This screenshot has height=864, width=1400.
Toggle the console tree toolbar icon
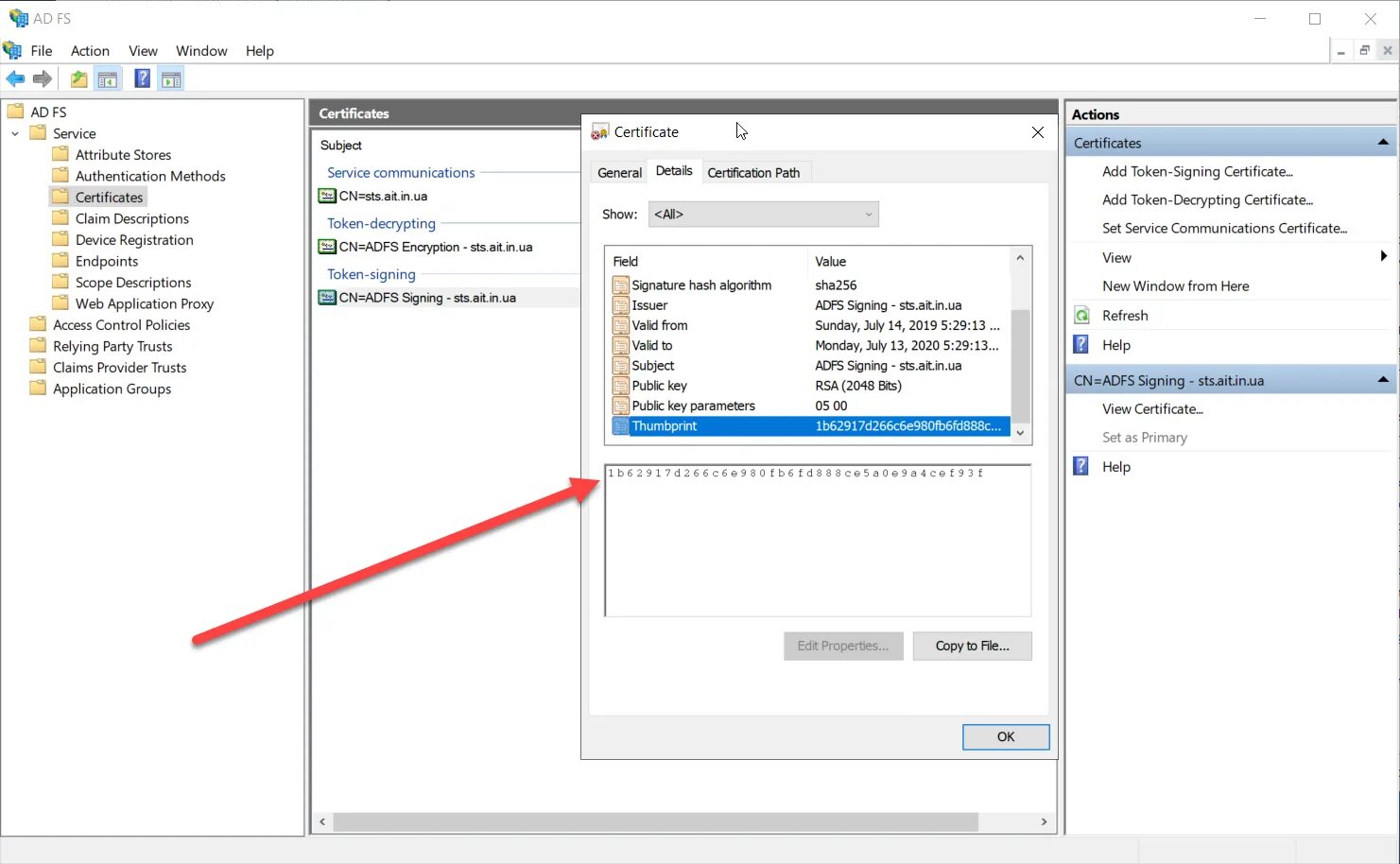point(108,79)
